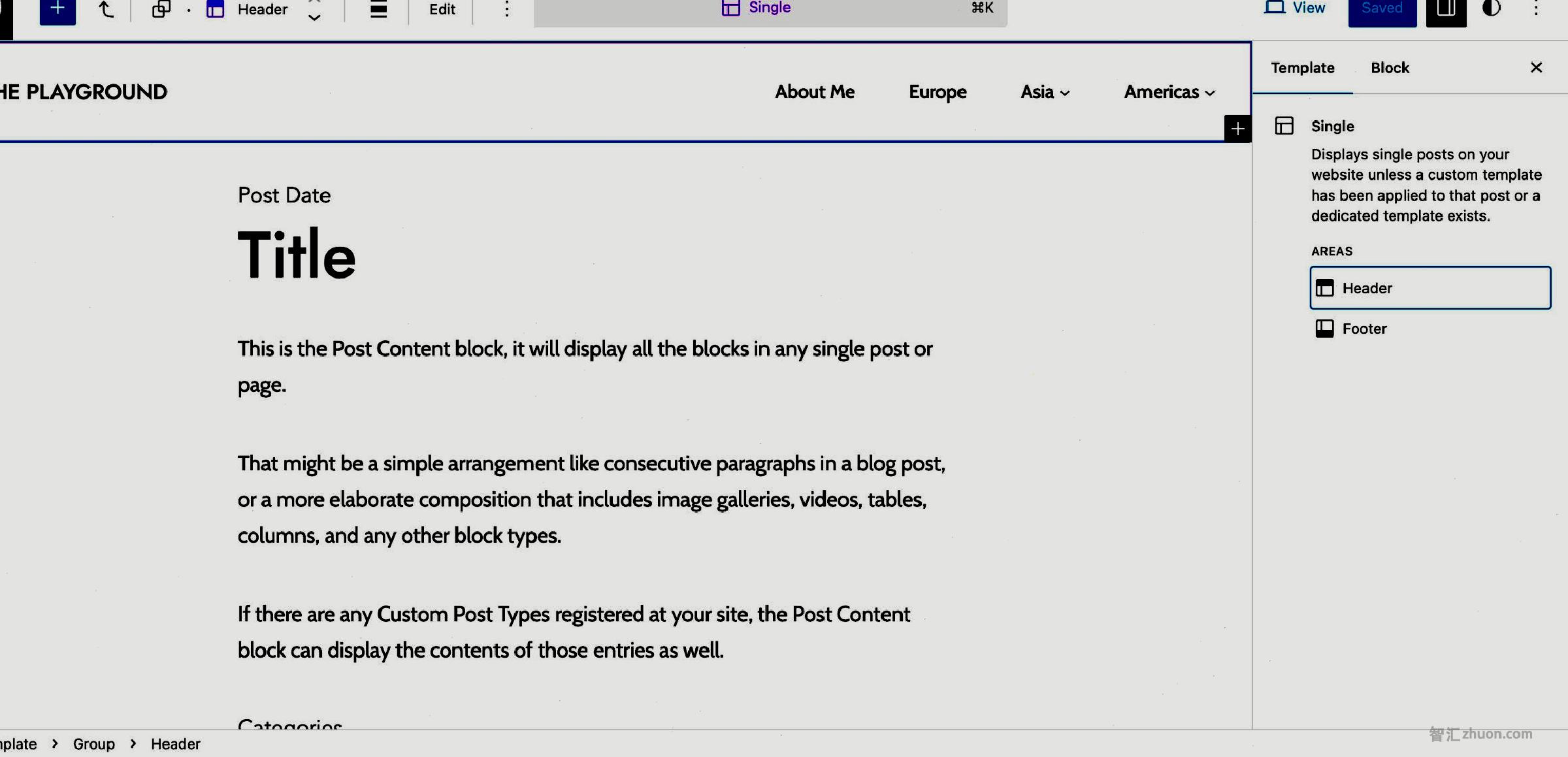Click the Footer area icon in AREAS panel
The image size is (1568, 757).
[x=1324, y=328]
